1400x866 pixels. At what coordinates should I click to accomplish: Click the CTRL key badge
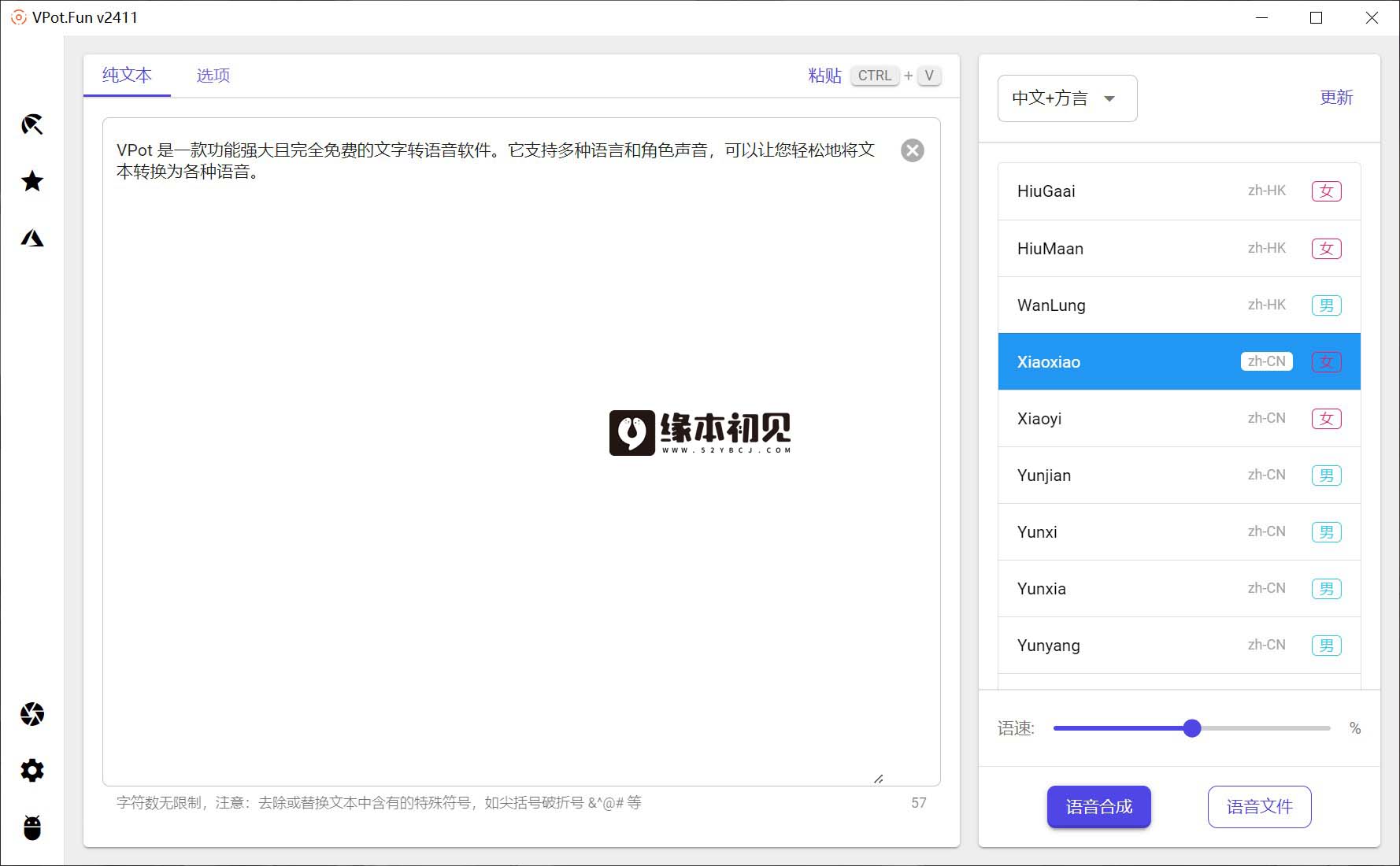[x=875, y=76]
